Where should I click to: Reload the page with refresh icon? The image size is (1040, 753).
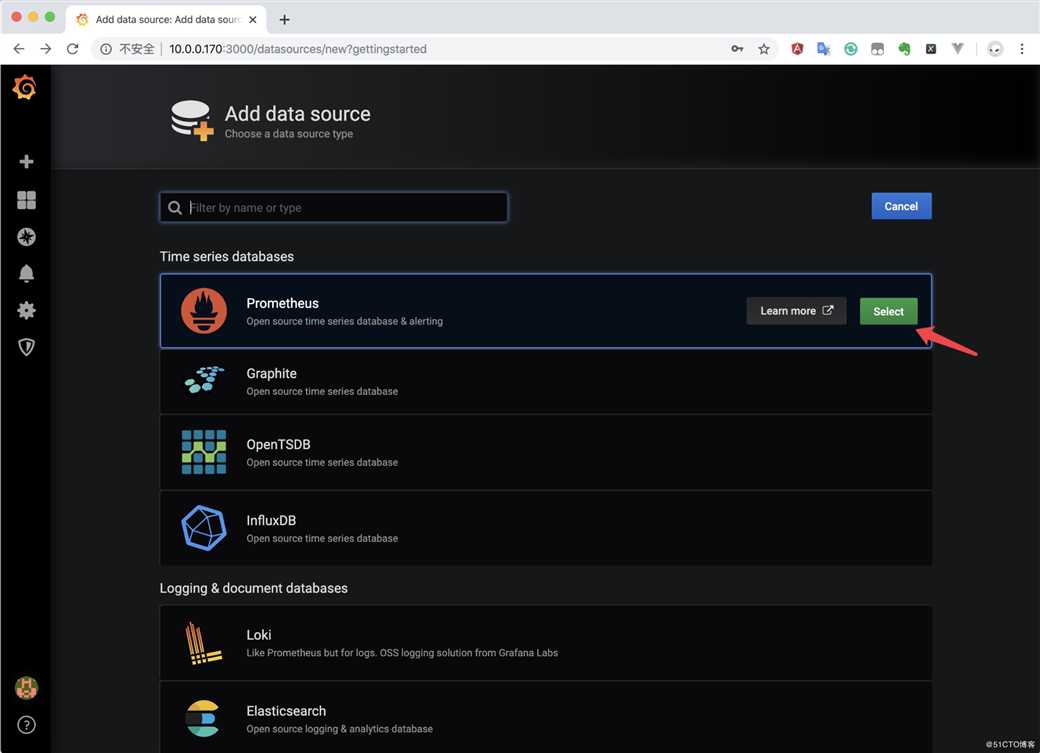pyautogui.click(x=72, y=48)
